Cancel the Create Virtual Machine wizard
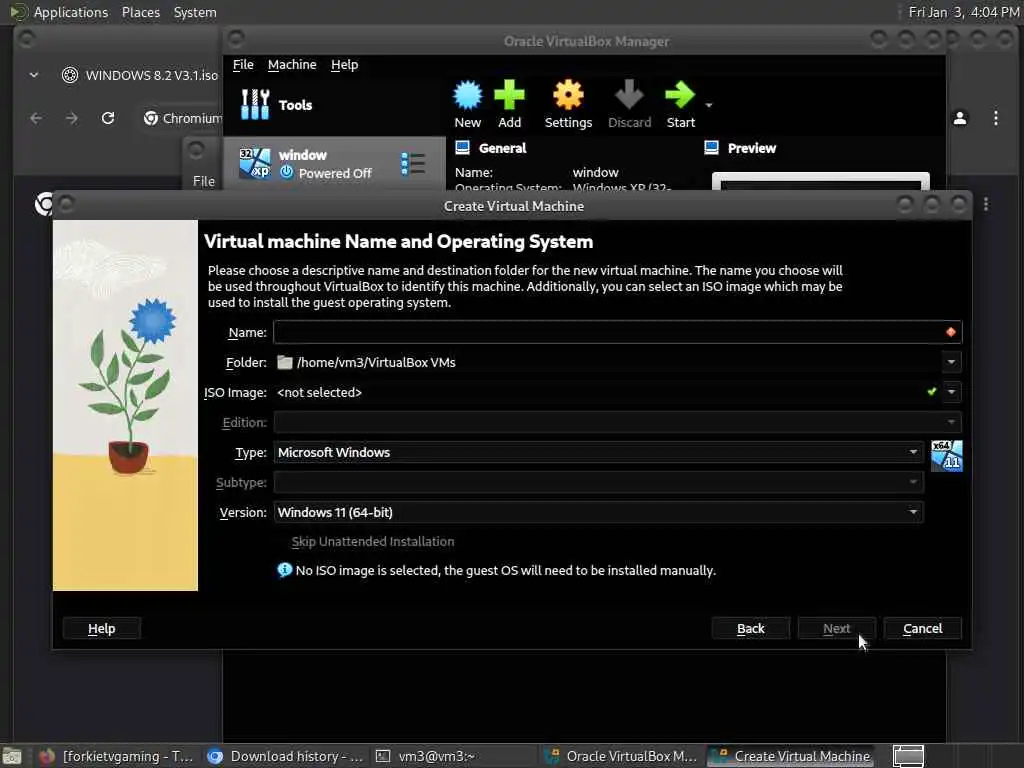The width and height of the screenshot is (1024, 768). 922,629
